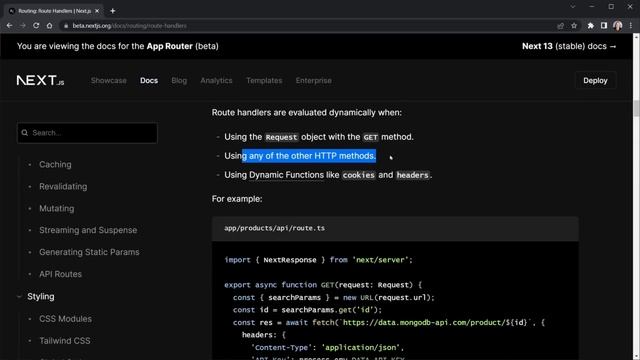This screenshot has height=360, width=640.
Task: Toggle the browser side panel icon
Action: pyautogui.click(x=604, y=26)
